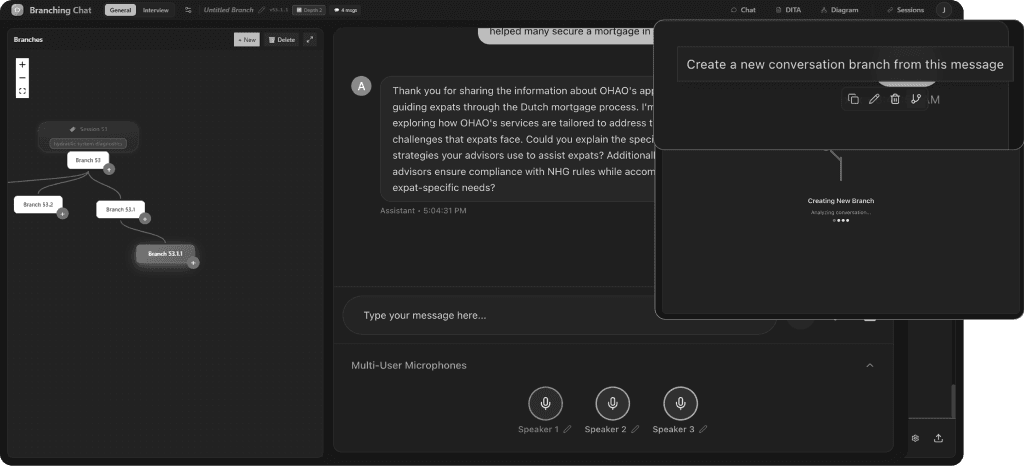Add a child to Branch 53.2

(x=62, y=213)
